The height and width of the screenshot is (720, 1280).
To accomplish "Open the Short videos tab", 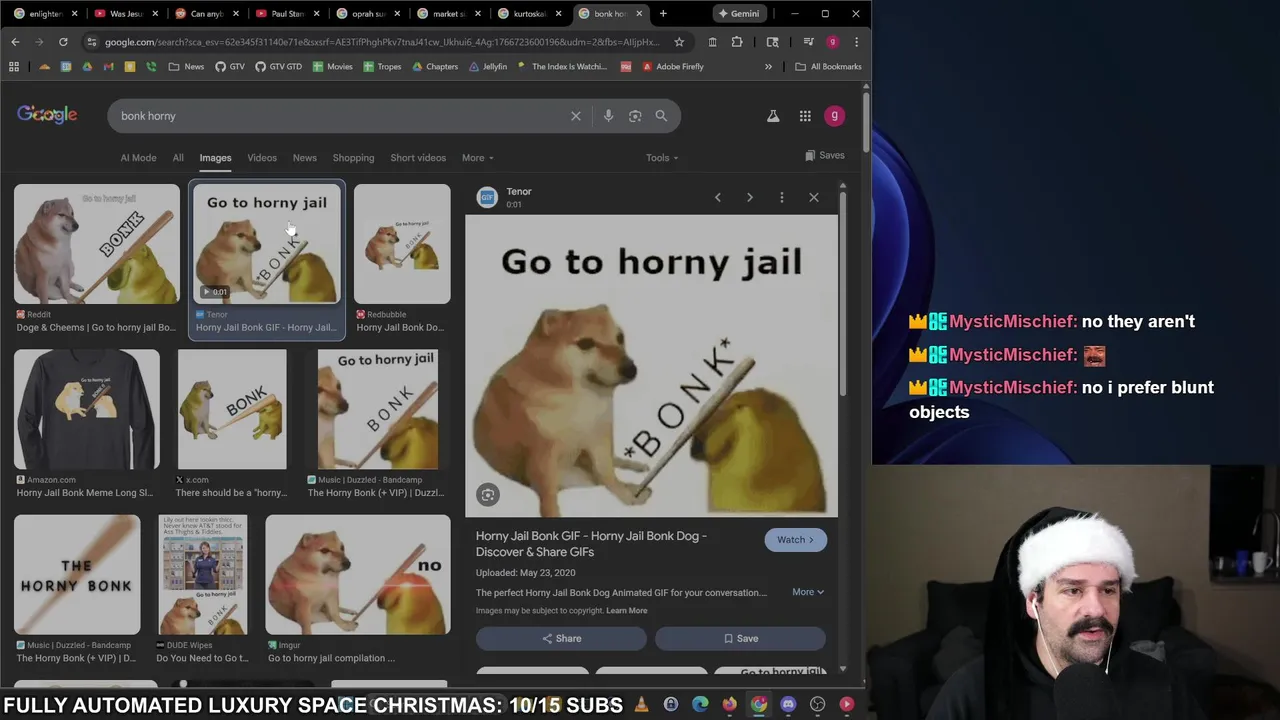I will point(418,158).
